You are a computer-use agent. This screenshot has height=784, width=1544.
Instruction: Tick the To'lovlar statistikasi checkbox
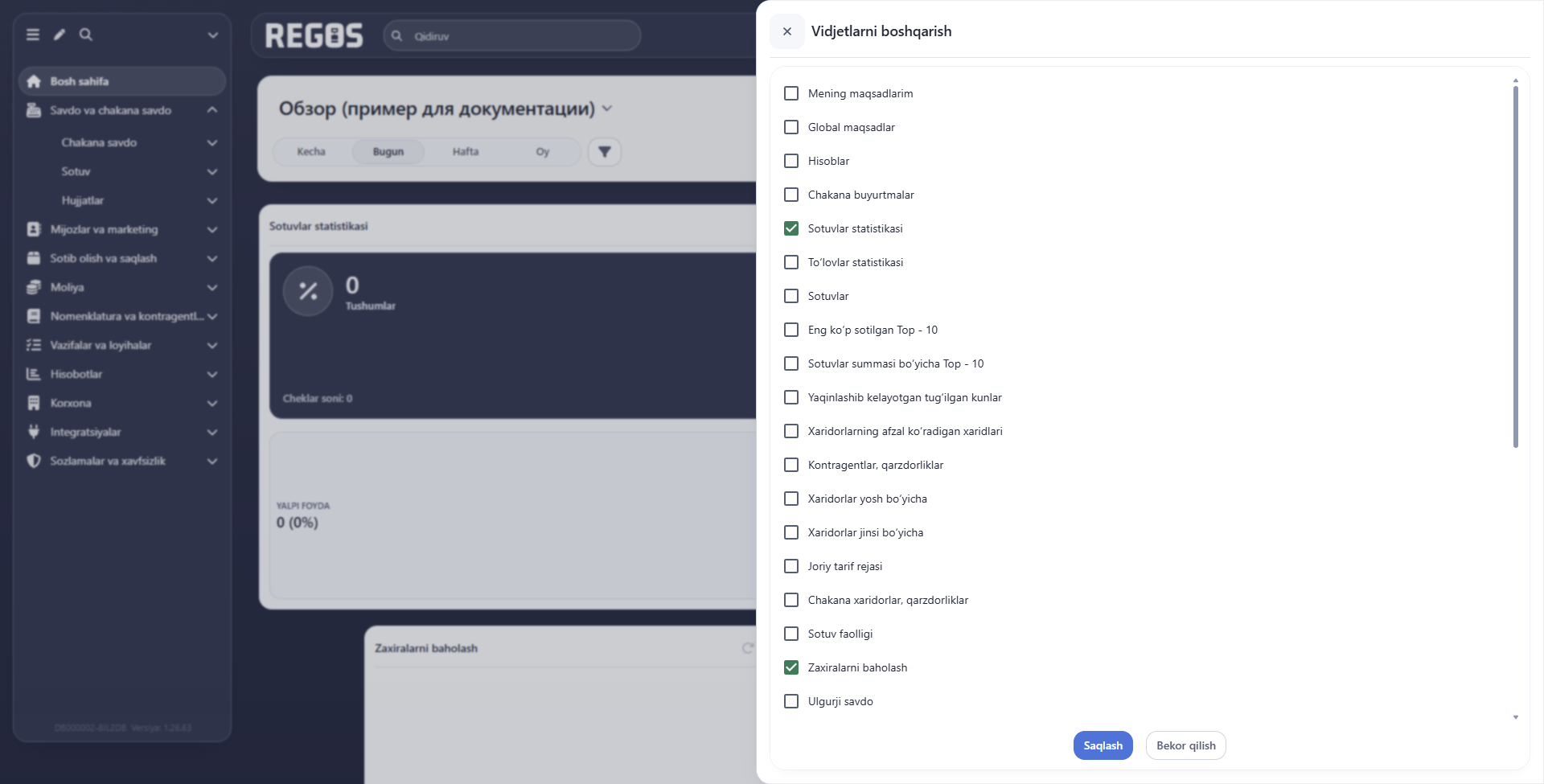click(791, 262)
